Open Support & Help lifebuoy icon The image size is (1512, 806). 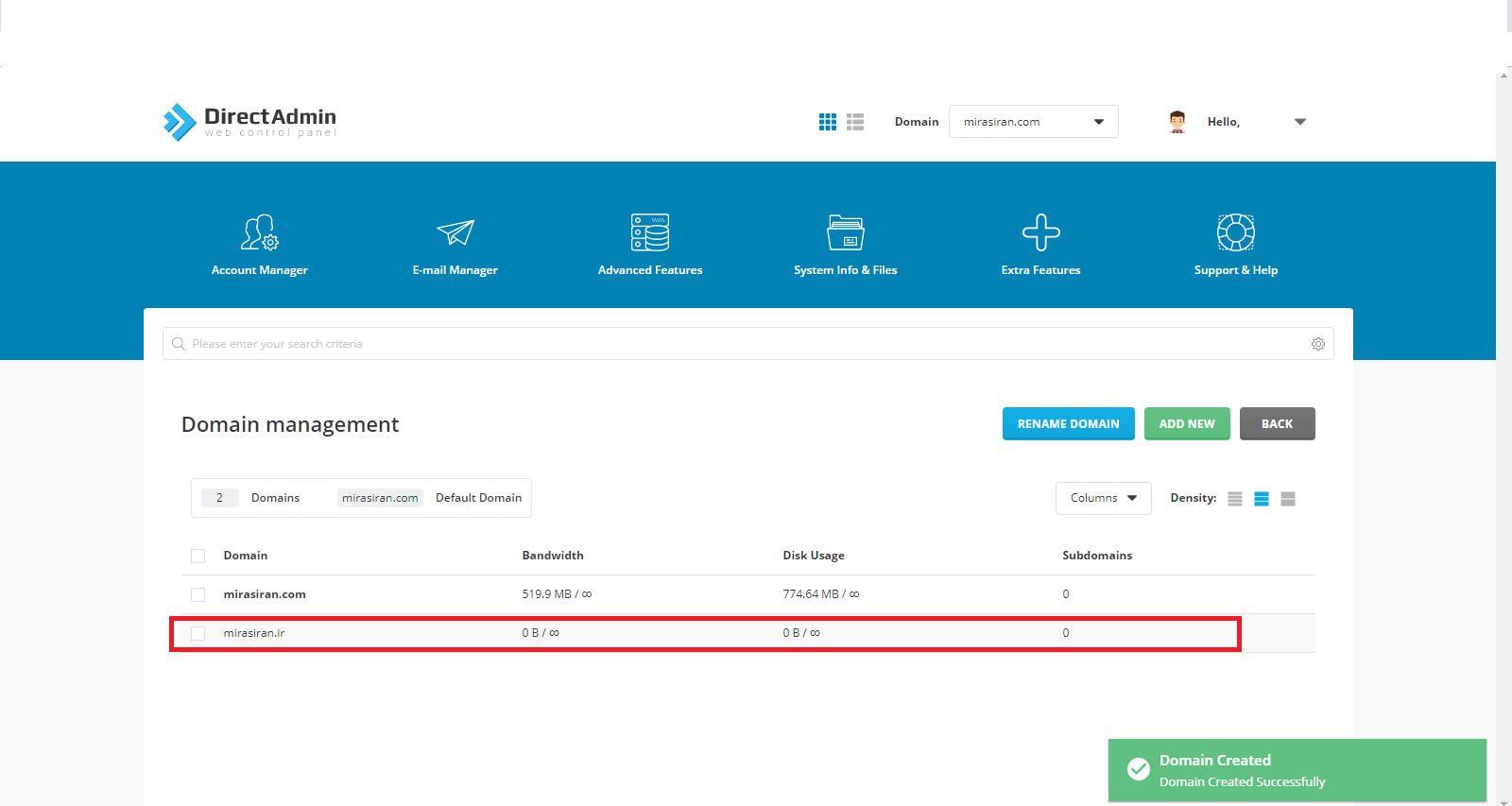click(1235, 232)
